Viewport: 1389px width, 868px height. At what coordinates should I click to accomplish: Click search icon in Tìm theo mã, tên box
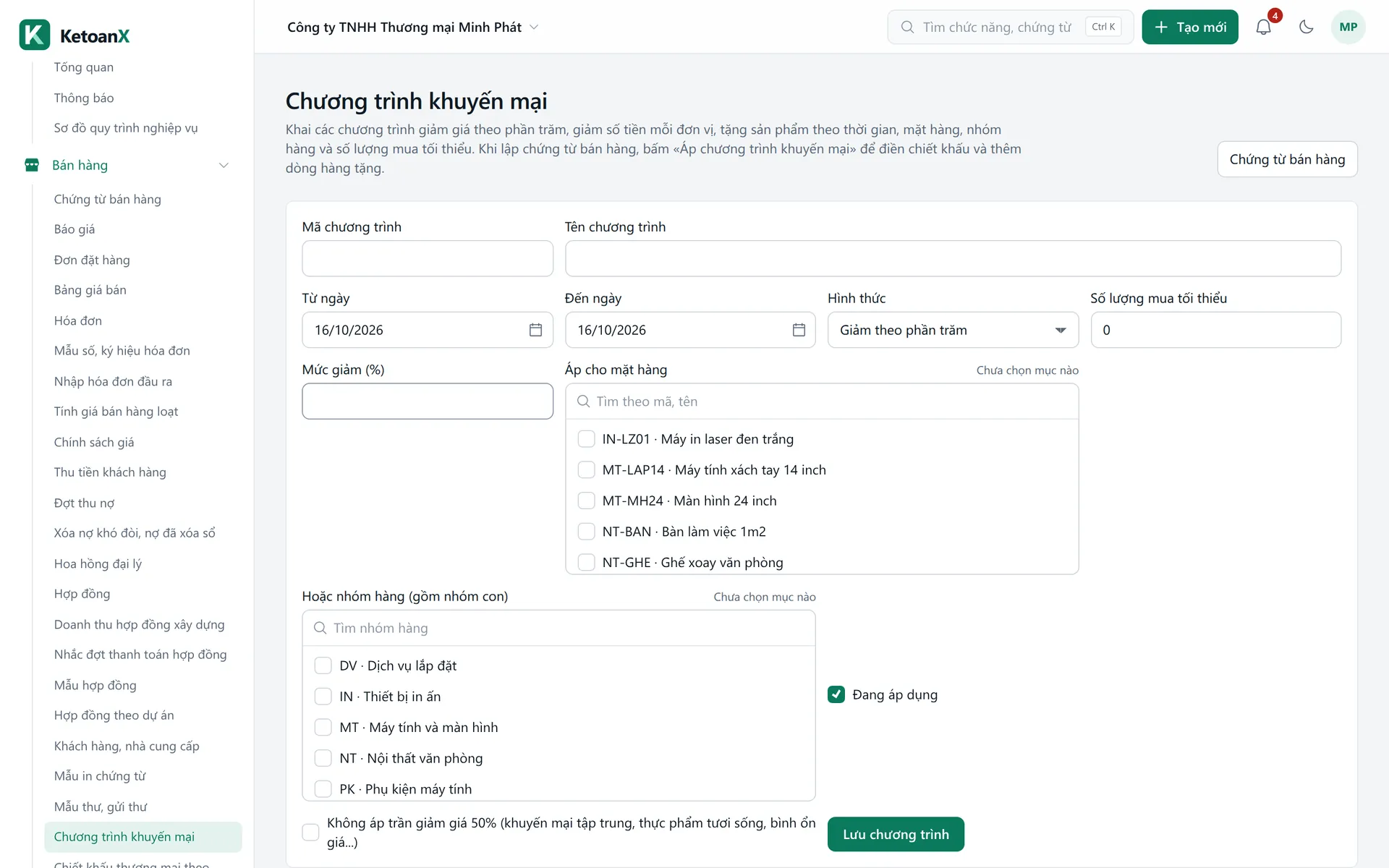point(583,401)
